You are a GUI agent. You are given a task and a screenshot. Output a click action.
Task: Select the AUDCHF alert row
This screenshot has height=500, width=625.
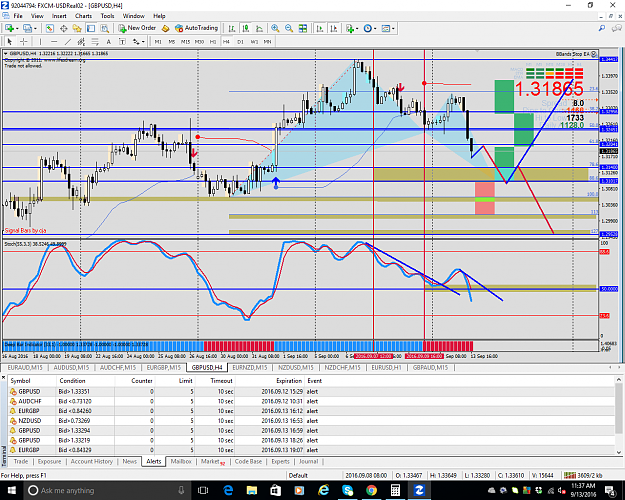[x=311, y=401]
